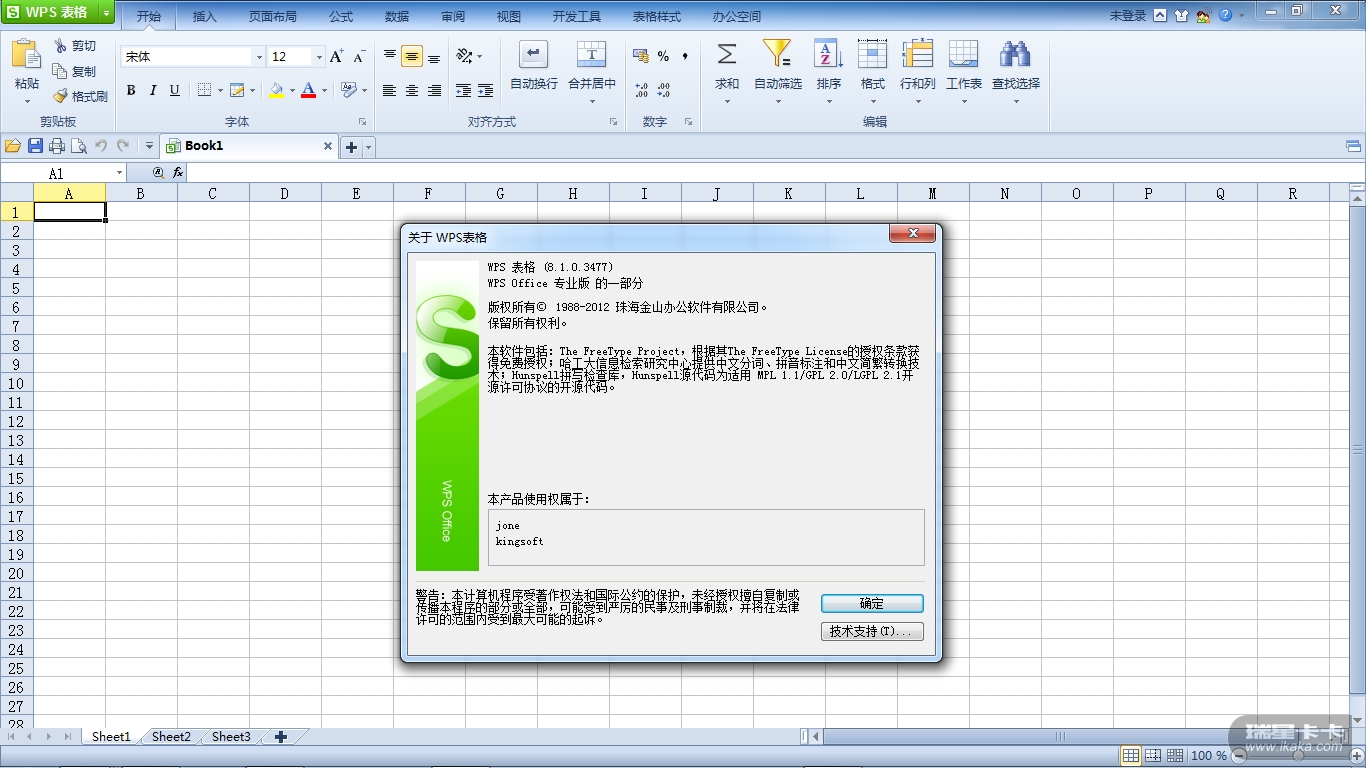Click the decrease decimal places icon

tap(663, 90)
